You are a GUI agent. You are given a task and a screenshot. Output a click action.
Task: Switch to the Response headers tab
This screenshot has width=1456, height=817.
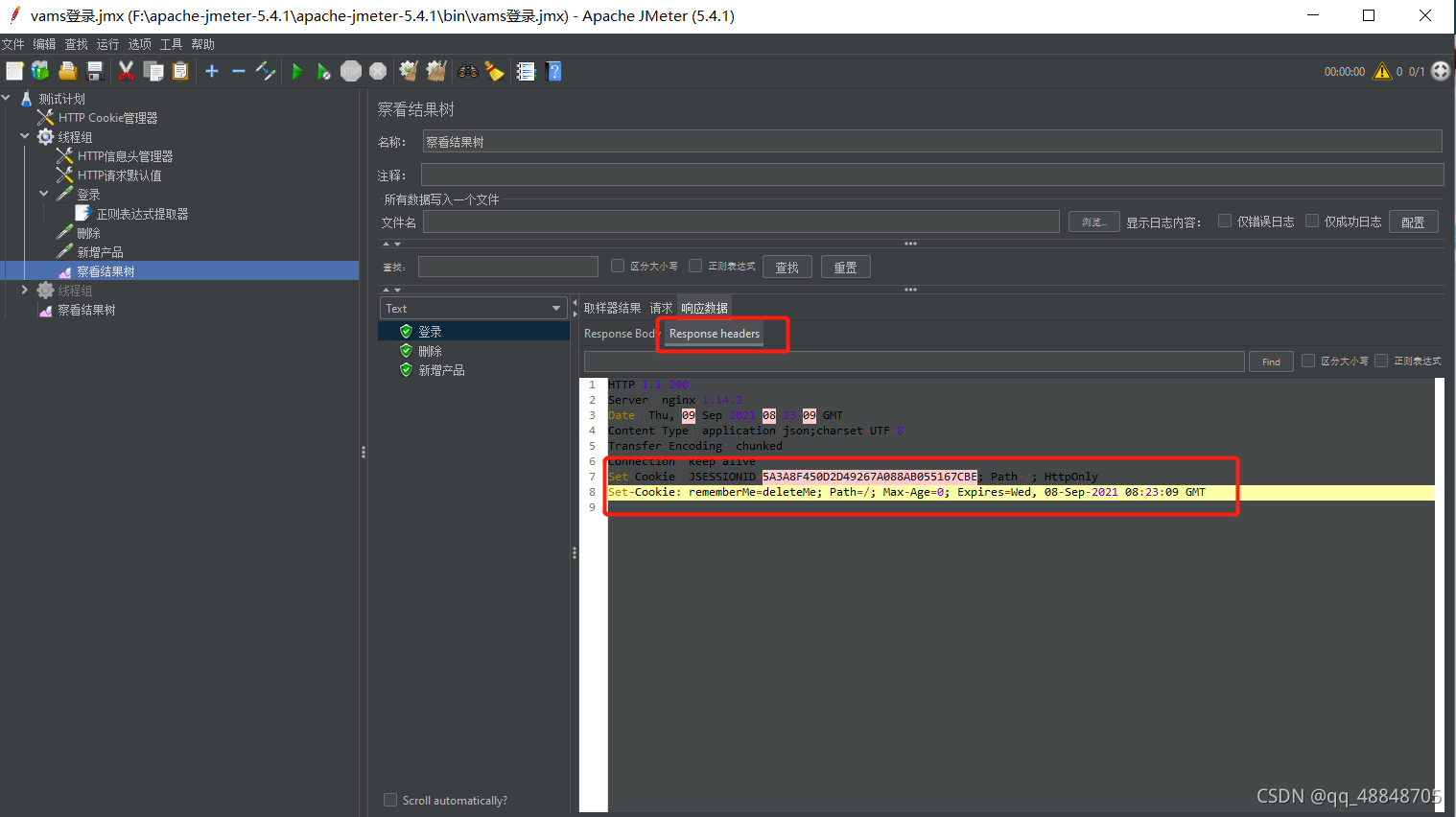point(714,334)
